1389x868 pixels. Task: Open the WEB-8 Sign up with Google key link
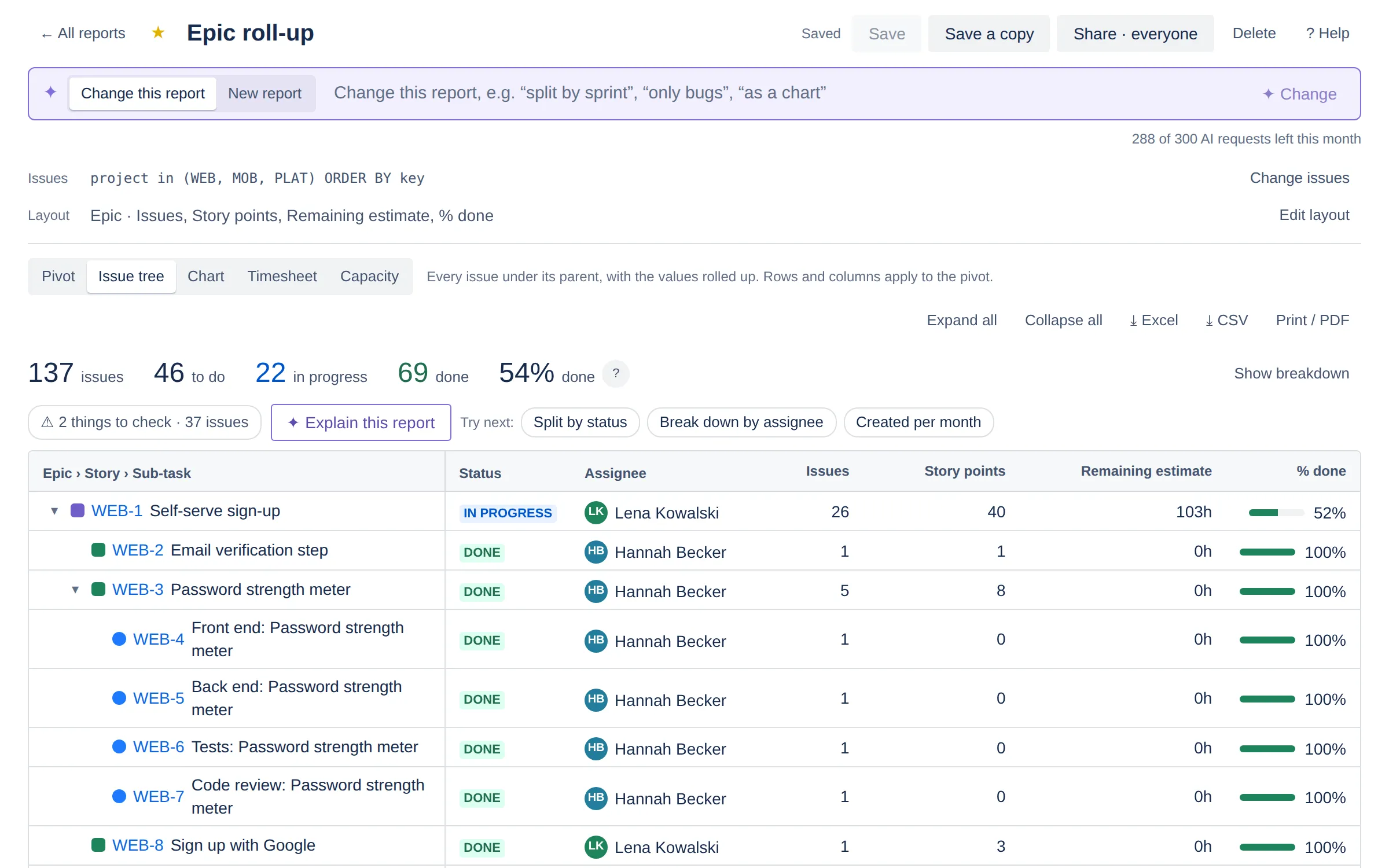pos(138,845)
